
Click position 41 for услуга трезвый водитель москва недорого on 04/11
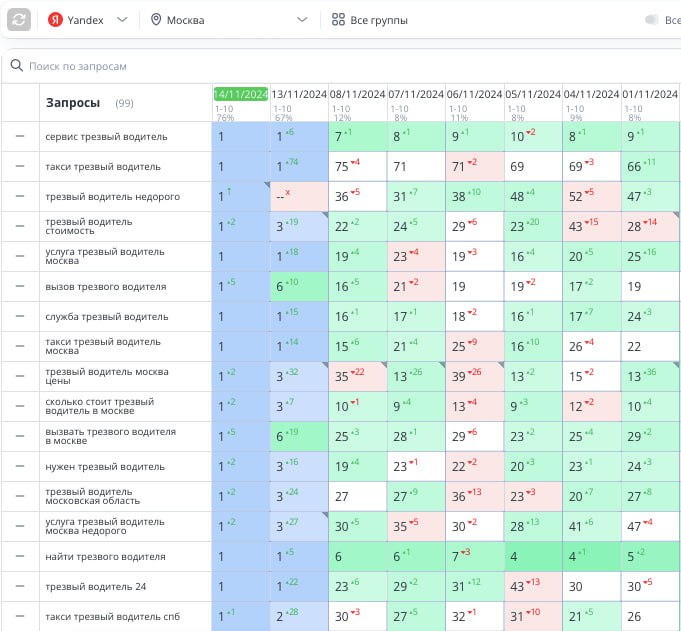592,526
